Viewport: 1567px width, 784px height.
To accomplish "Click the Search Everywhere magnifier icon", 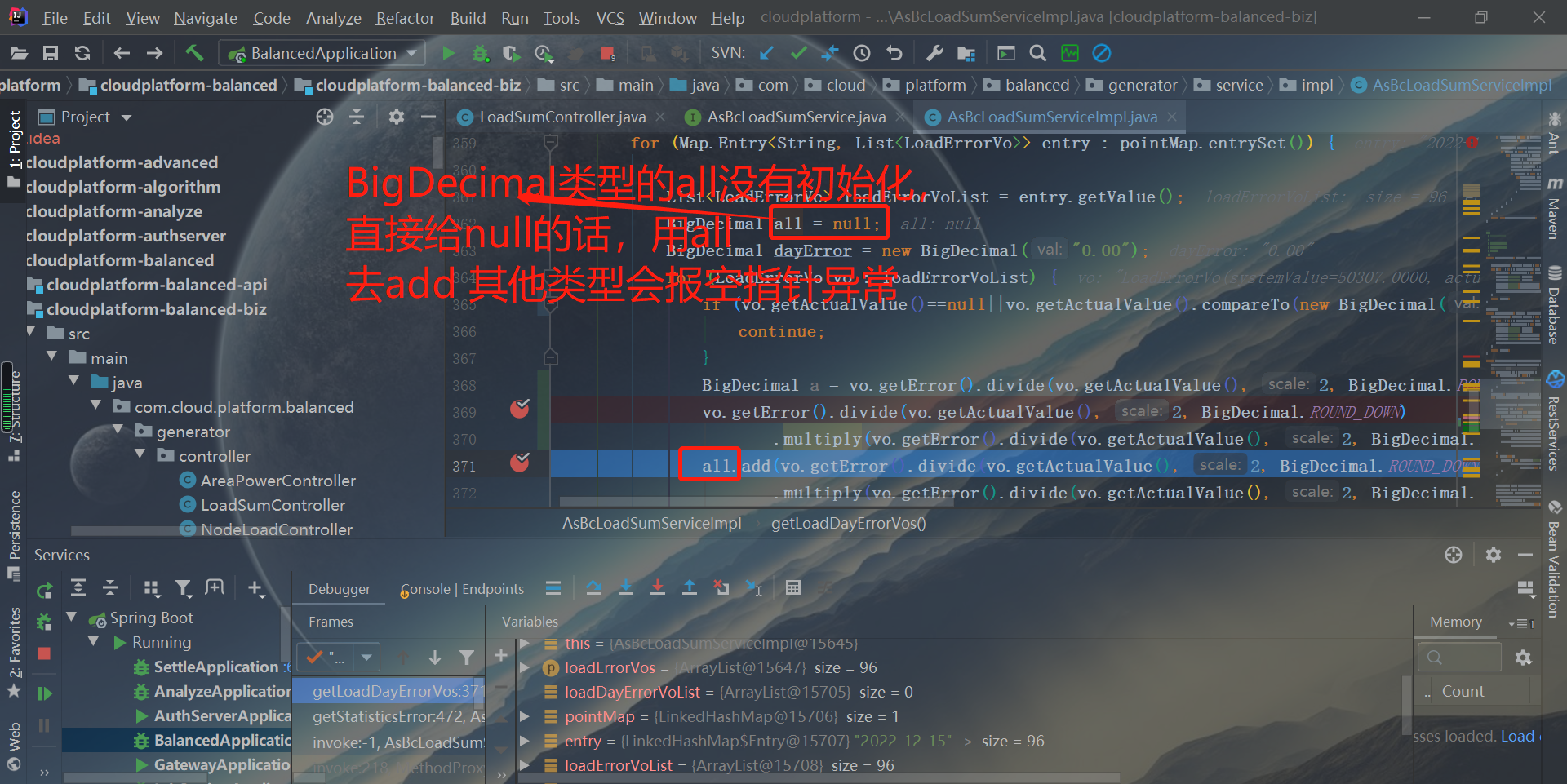I will point(1038,54).
